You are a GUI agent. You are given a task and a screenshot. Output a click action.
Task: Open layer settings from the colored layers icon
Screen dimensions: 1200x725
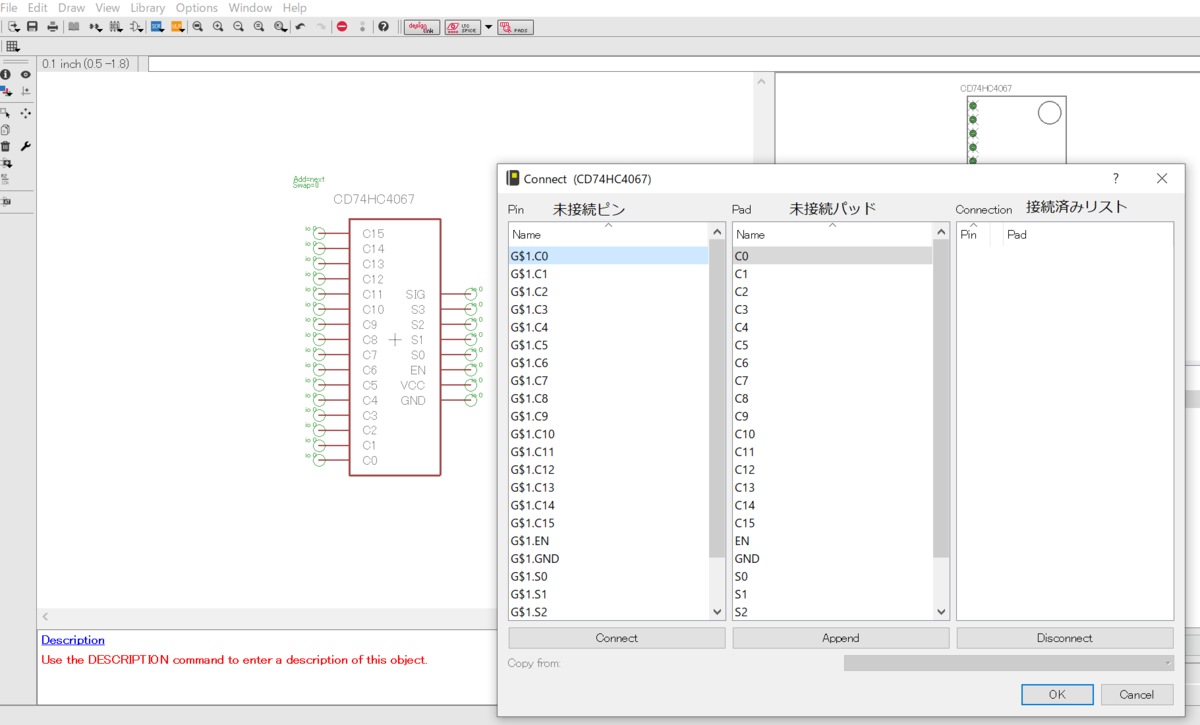pyautogui.click(x=6, y=91)
